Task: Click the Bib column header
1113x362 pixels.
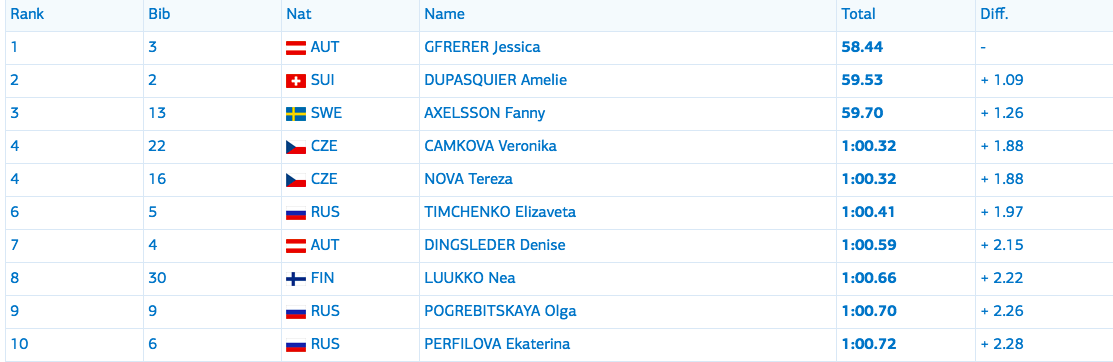Action: click(x=159, y=13)
